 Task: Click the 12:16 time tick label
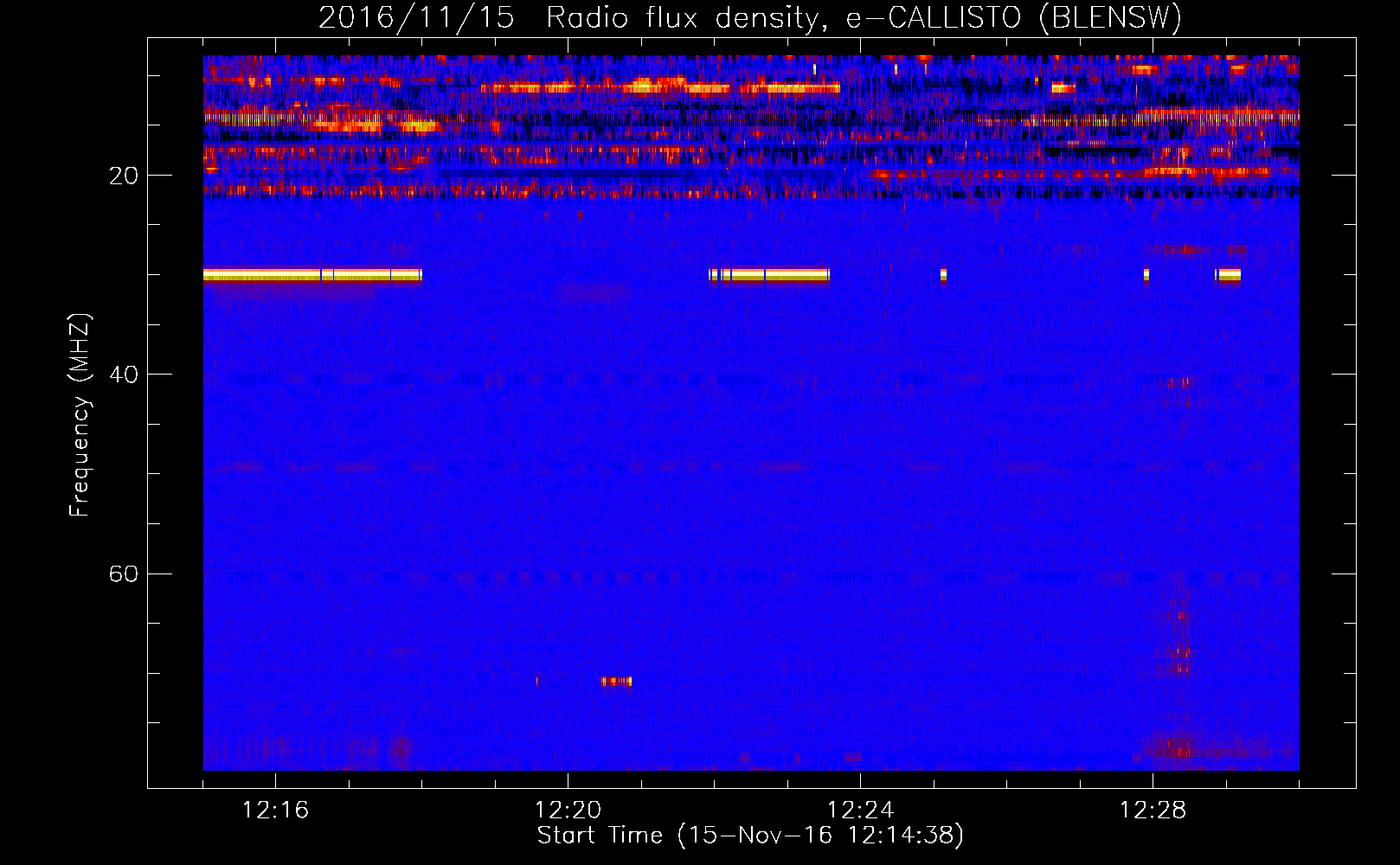click(x=275, y=811)
